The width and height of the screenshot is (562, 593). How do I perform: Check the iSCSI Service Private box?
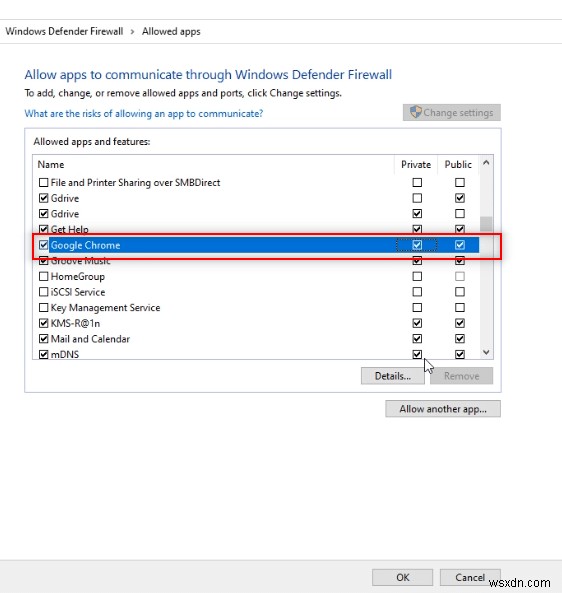click(417, 292)
